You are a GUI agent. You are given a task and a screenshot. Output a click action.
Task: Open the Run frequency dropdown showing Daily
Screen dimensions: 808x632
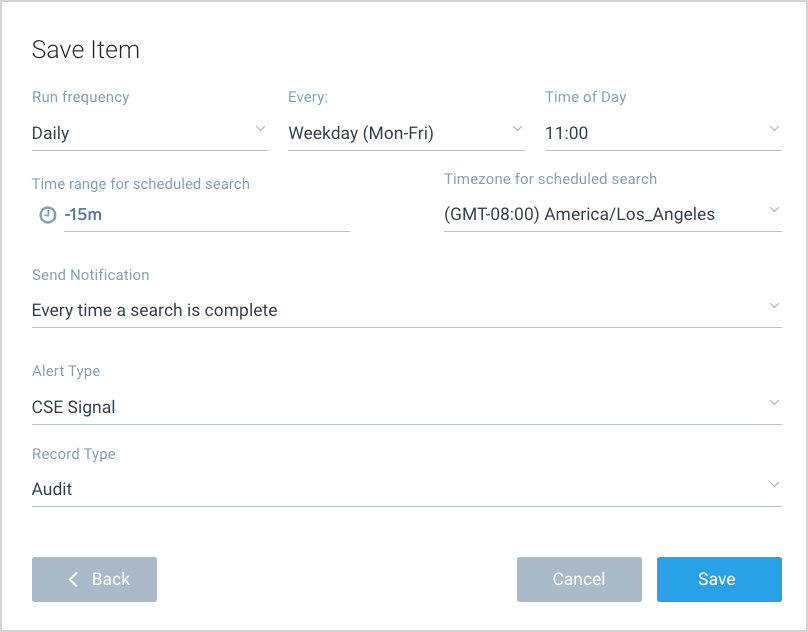click(x=140, y=133)
